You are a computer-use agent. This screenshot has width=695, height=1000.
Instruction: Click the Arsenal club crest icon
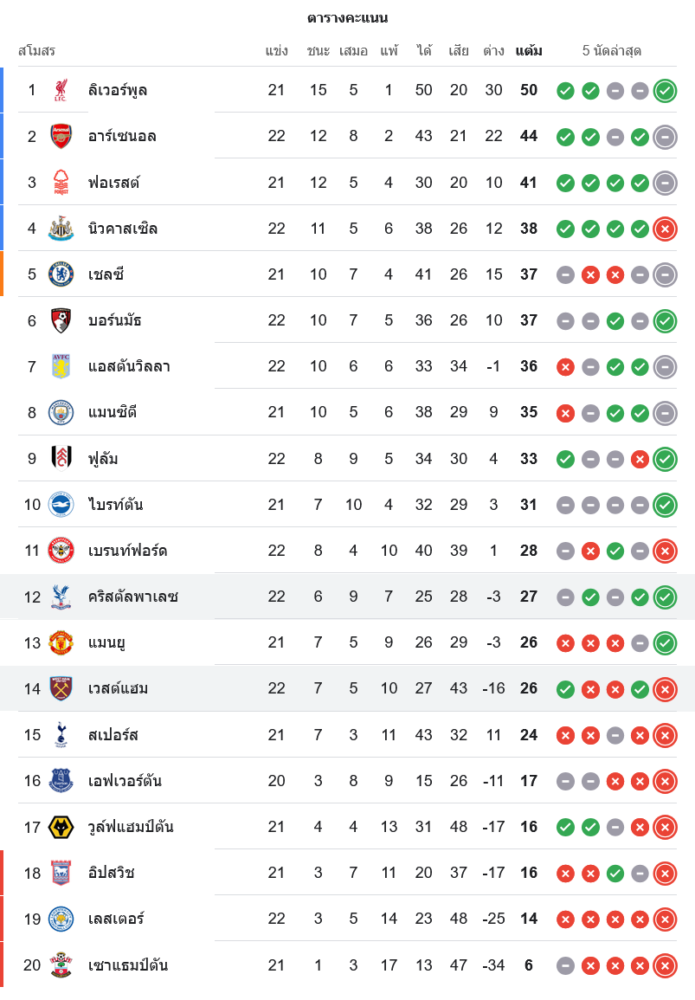pyautogui.click(x=62, y=136)
